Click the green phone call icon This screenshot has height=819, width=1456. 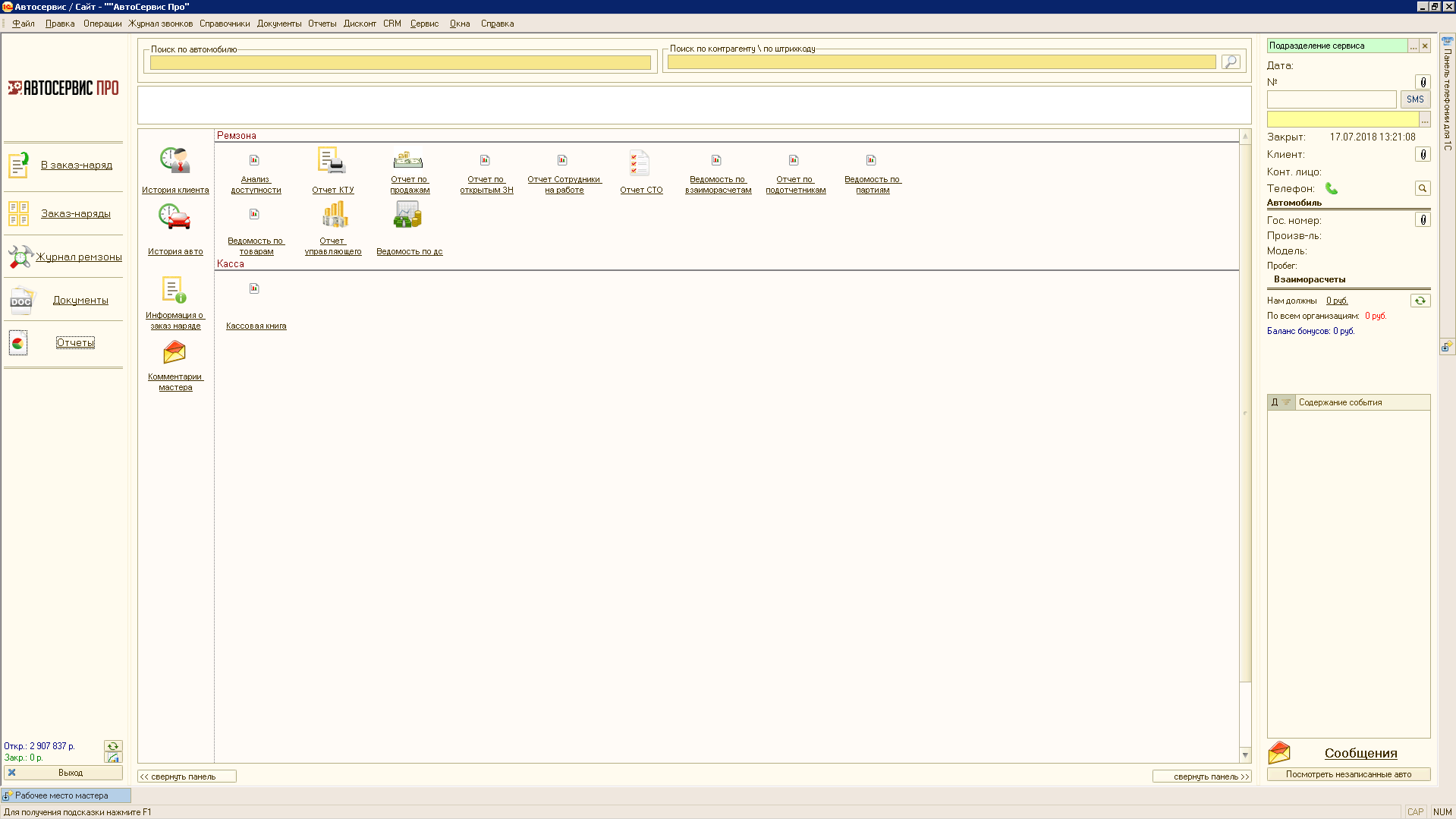[1332, 188]
